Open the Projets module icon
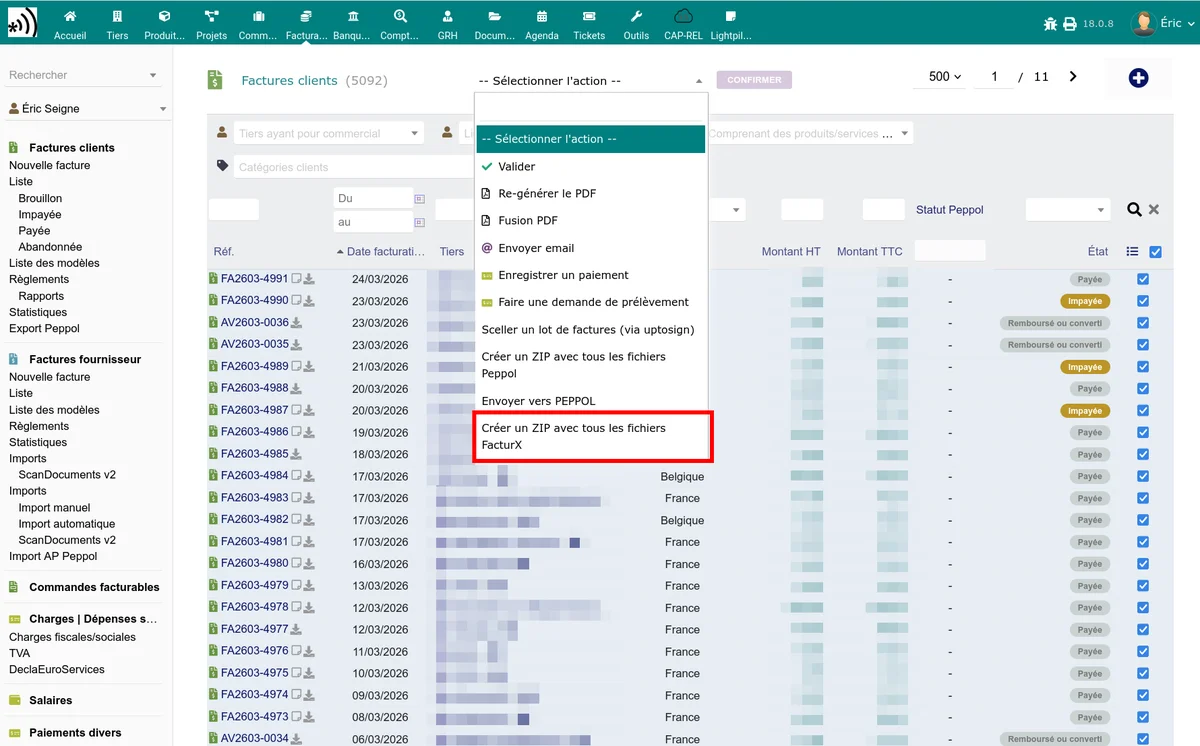 [x=211, y=17]
